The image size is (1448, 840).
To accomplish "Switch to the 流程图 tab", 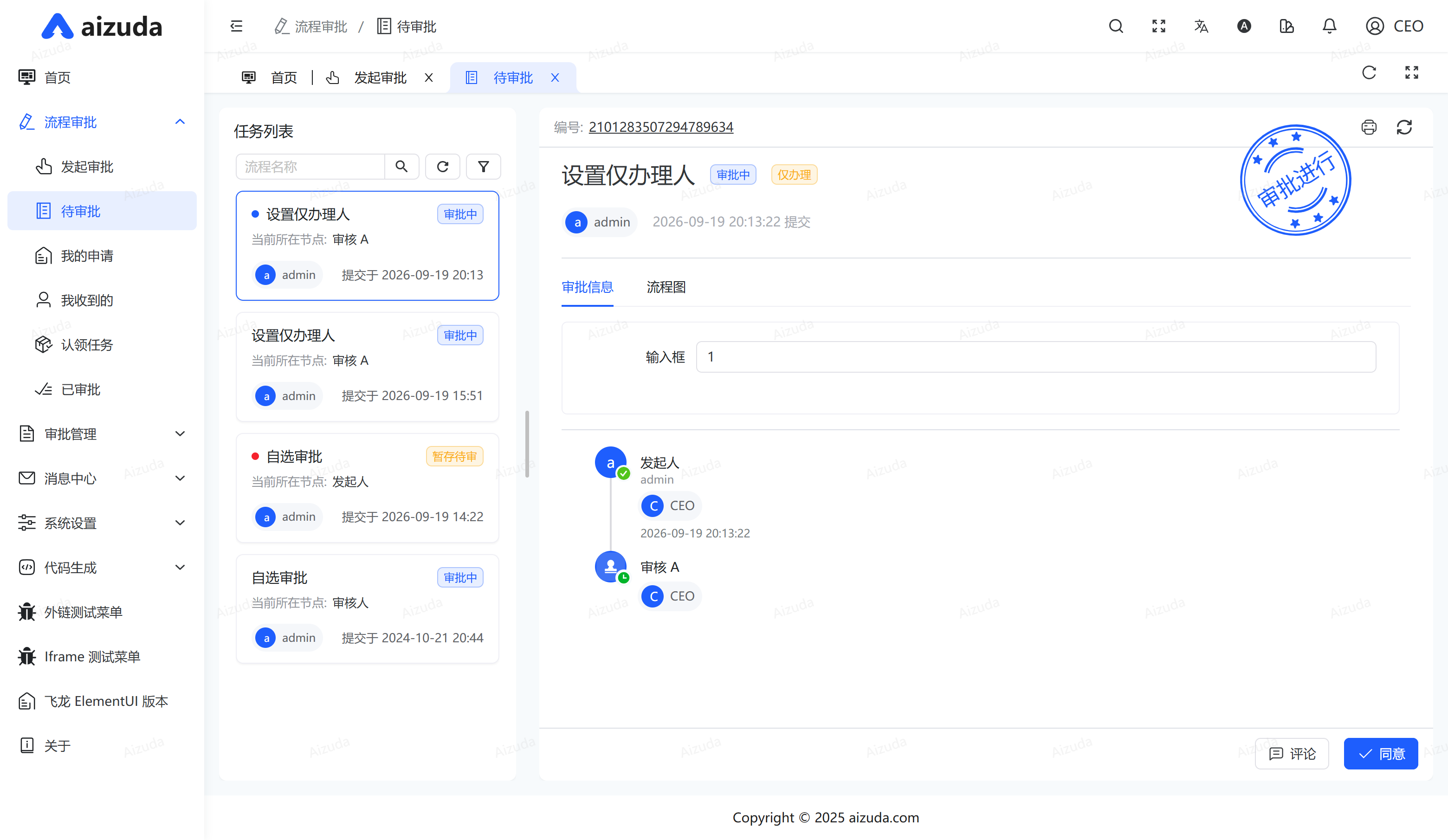I will (666, 287).
